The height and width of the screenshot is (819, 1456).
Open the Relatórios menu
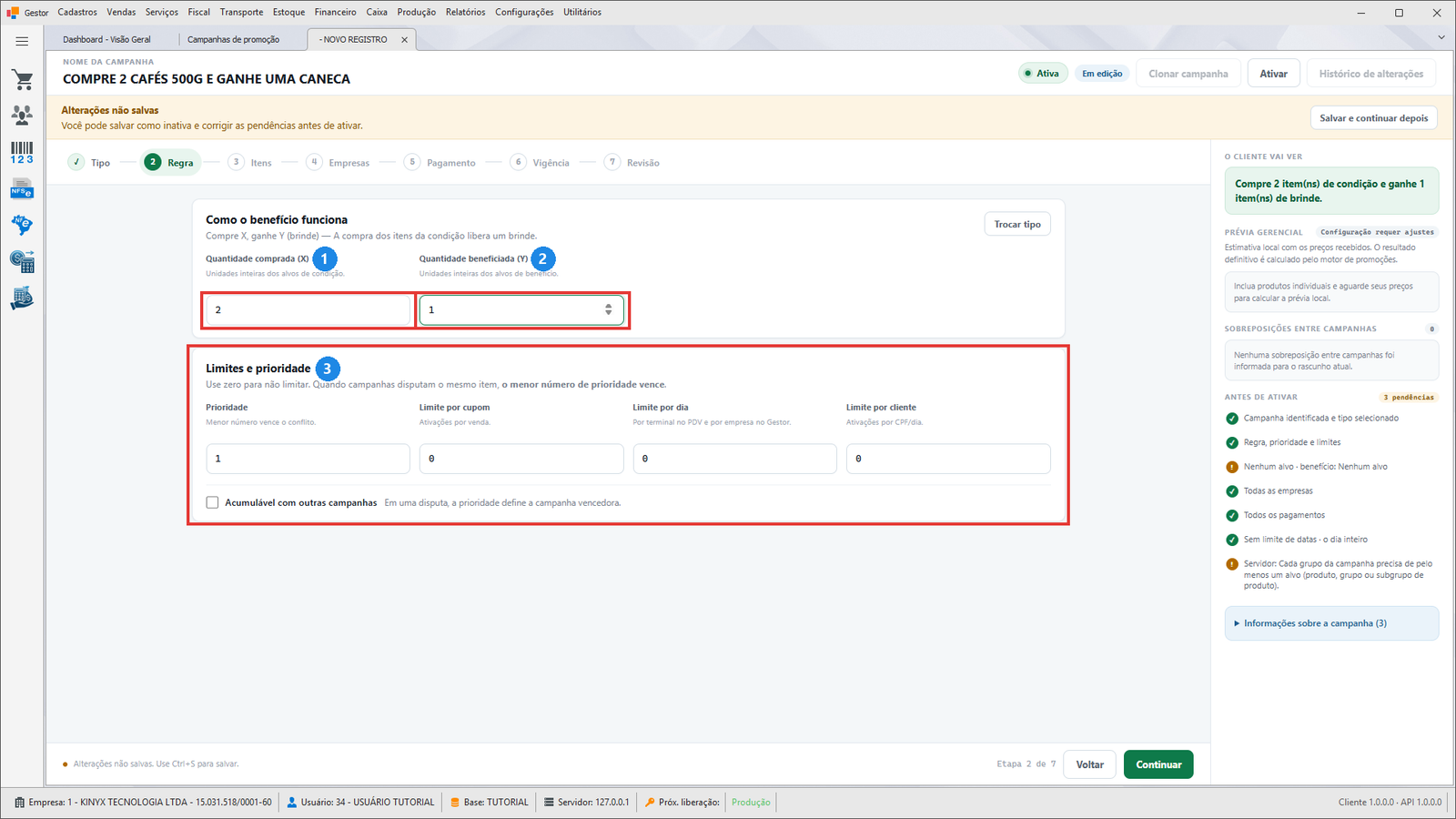[x=466, y=12]
